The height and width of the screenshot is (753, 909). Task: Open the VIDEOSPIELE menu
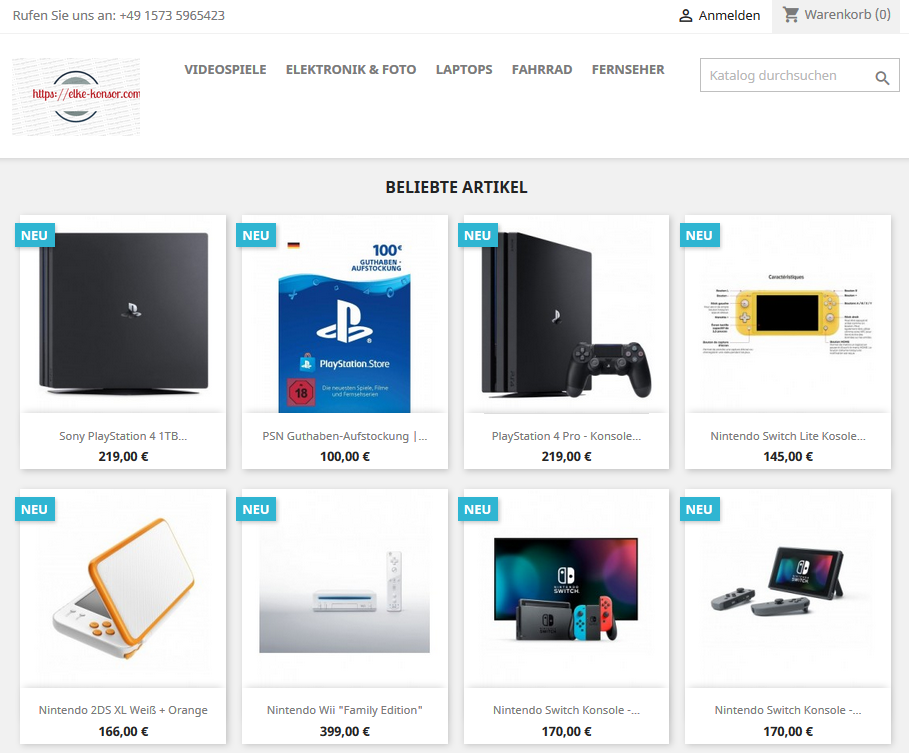(x=226, y=70)
